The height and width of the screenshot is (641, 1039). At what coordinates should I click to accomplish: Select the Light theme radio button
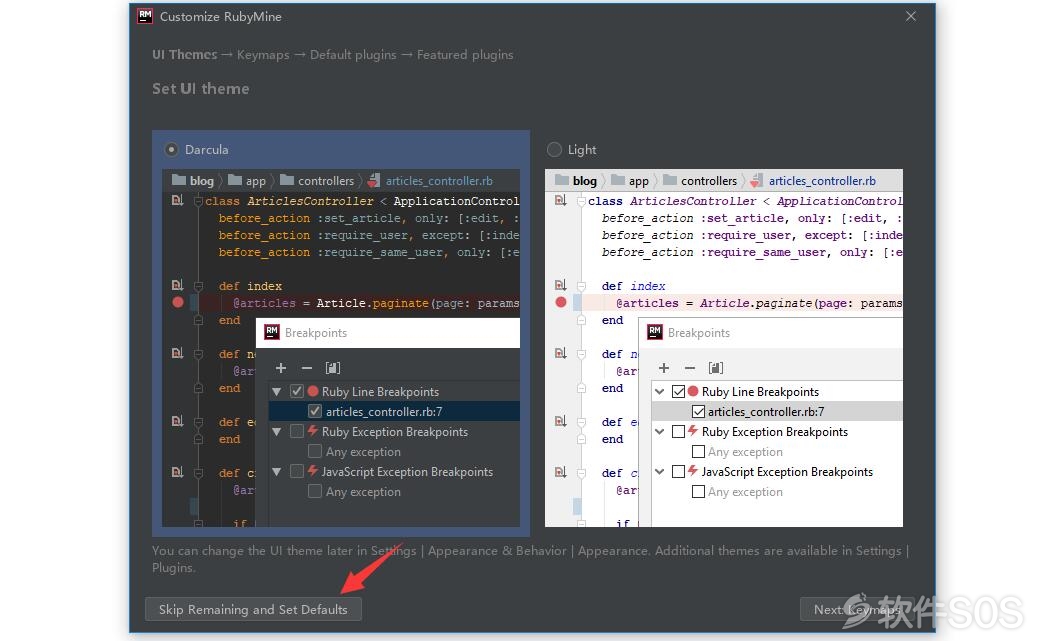pos(554,150)
